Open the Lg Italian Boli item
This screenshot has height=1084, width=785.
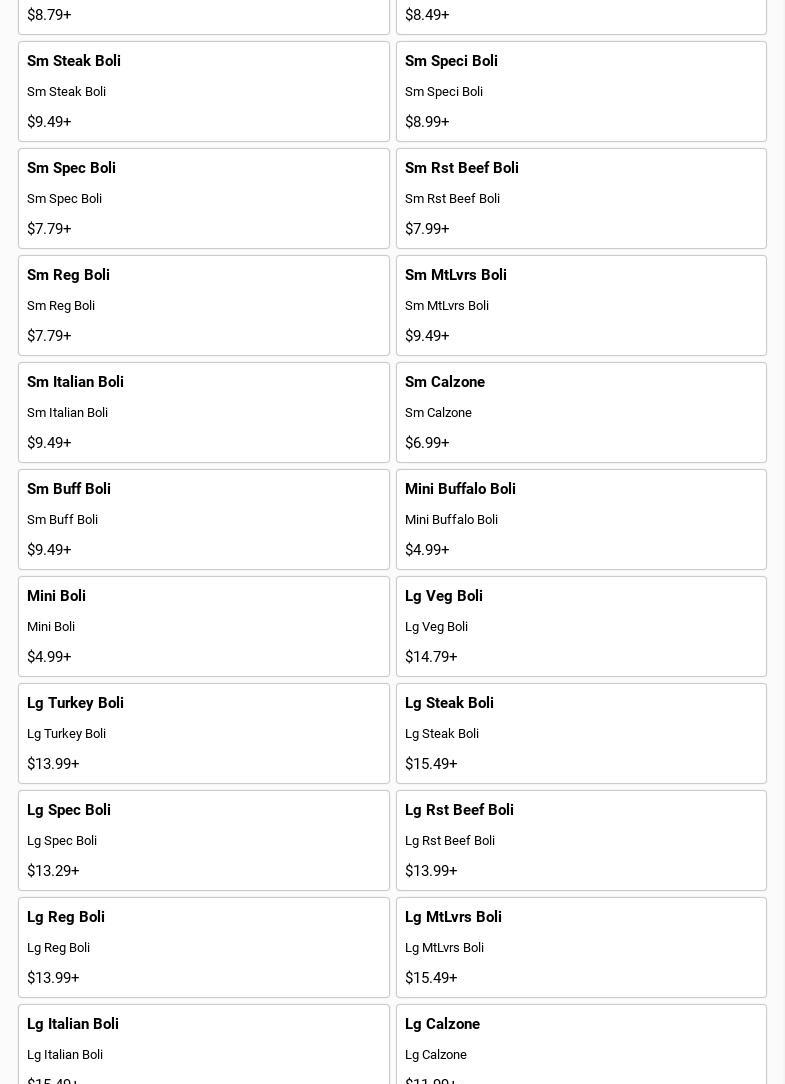[203, 1046]
